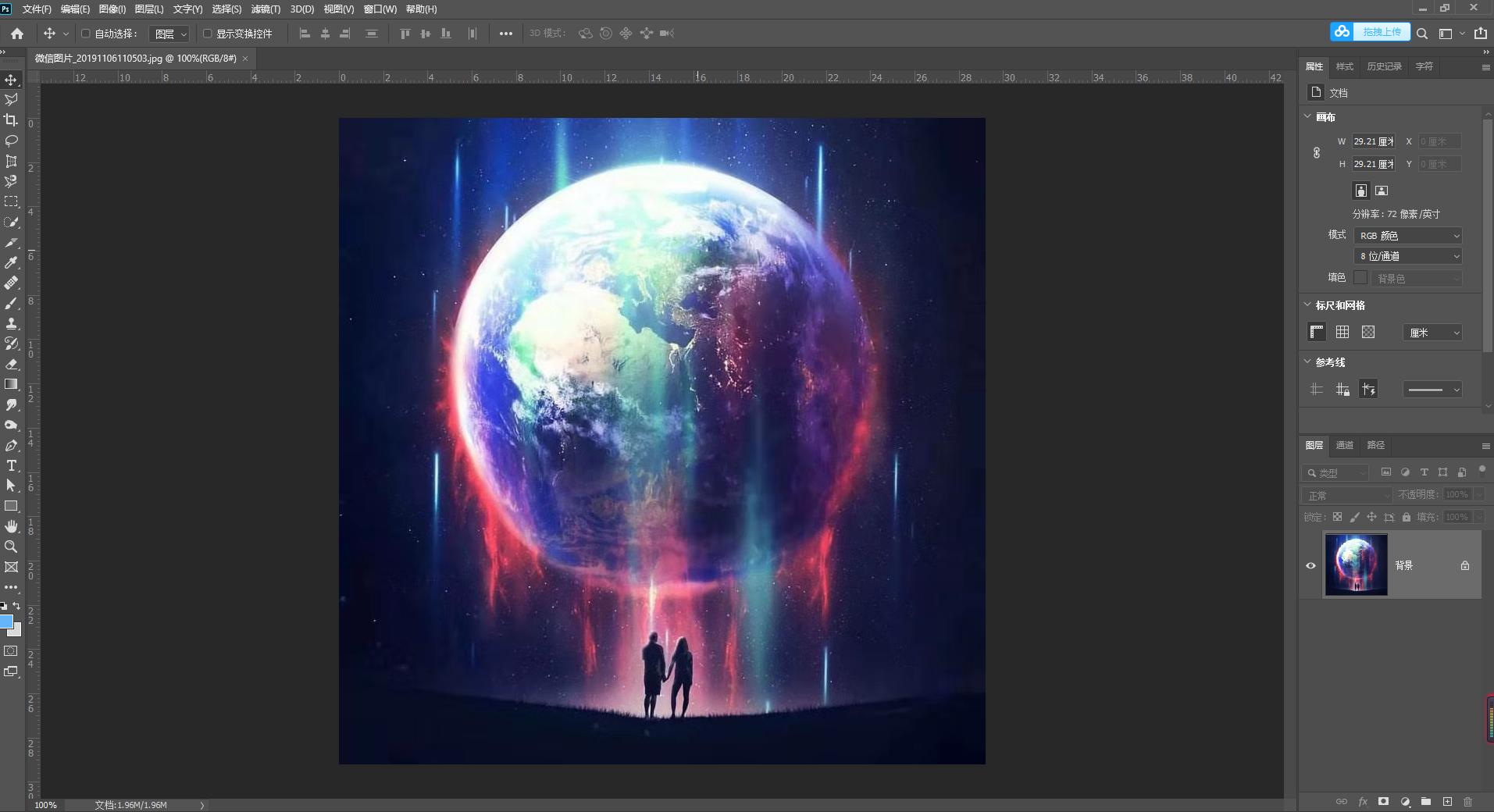This screenshot has width=1494, height=812.
Task: Click the 历史记录 panel tab
Action: (x=1384, y=66)
